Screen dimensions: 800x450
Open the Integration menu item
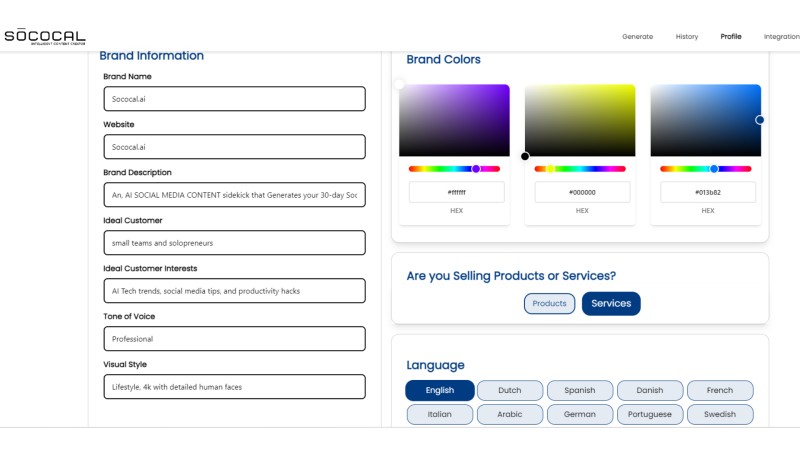(x=781, y=37)
